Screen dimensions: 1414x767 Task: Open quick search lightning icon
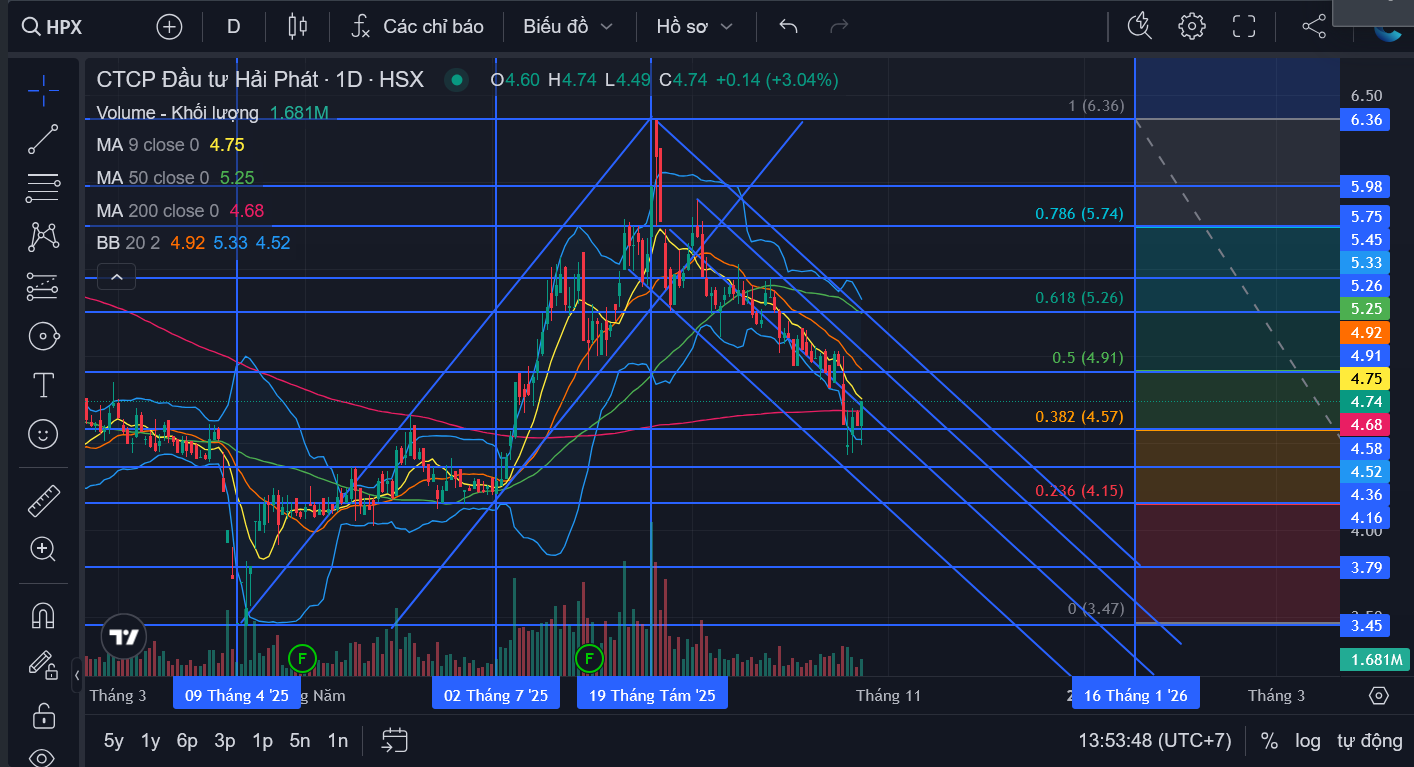click(x=1139, y=27)
